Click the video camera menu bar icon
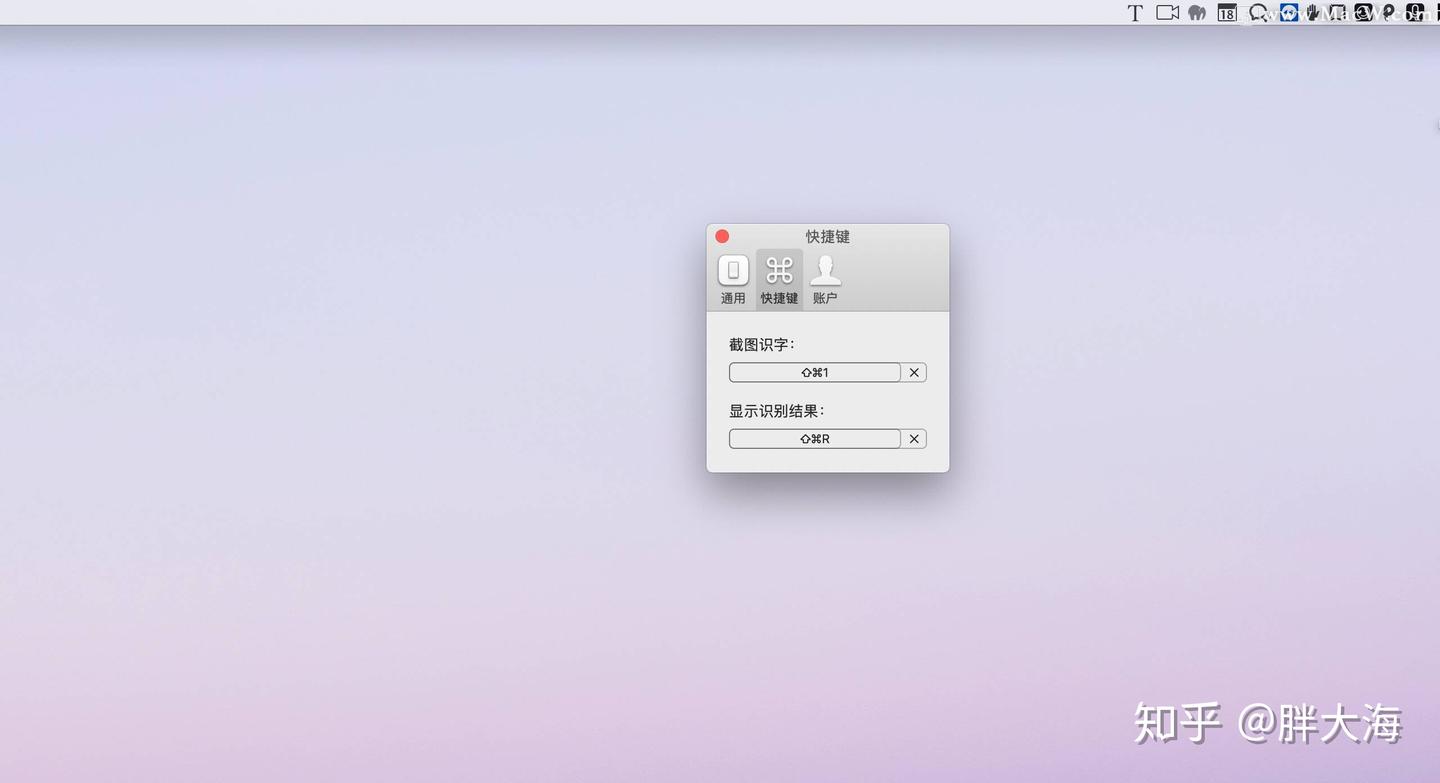 1167,13
